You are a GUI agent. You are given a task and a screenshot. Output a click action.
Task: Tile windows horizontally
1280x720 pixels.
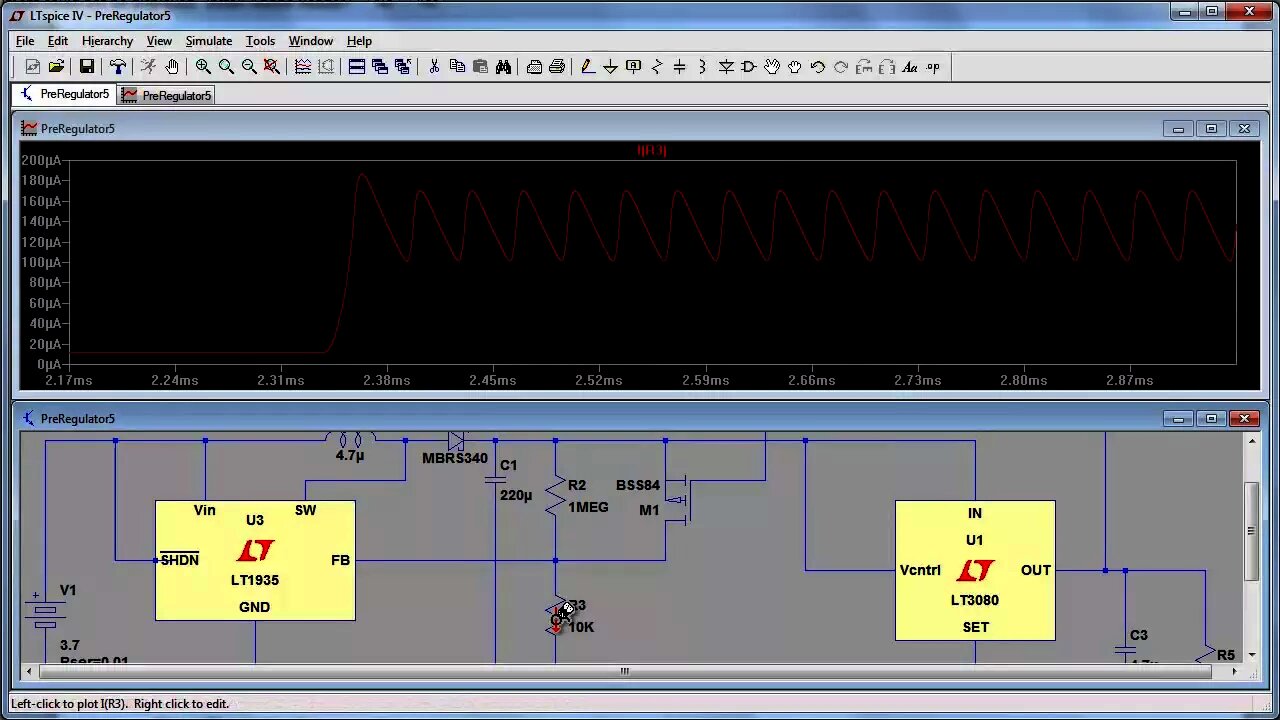pyautogui.click(x=357, y=67)
